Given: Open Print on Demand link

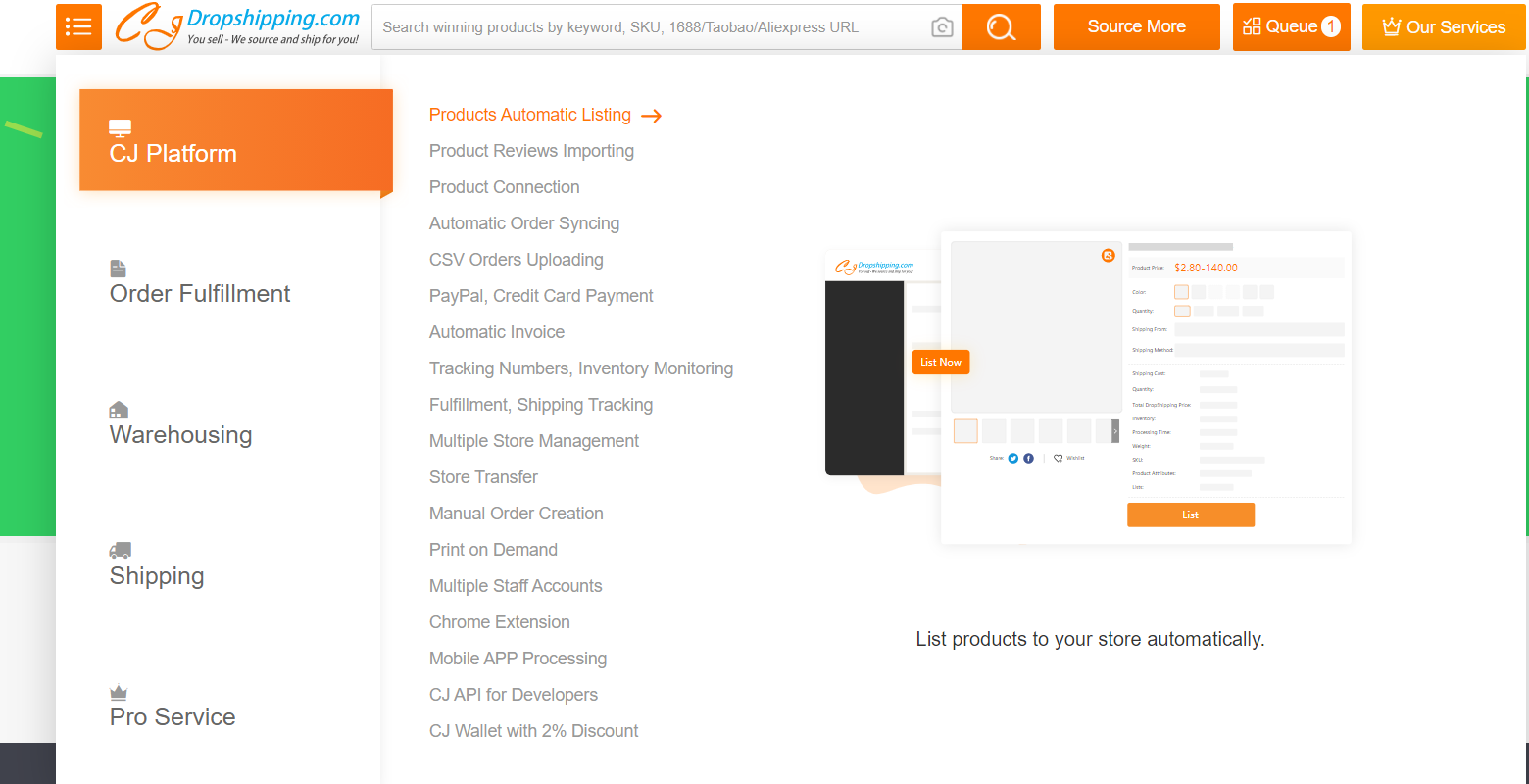Looking at the screenshot, I should [x=493, y=550].
